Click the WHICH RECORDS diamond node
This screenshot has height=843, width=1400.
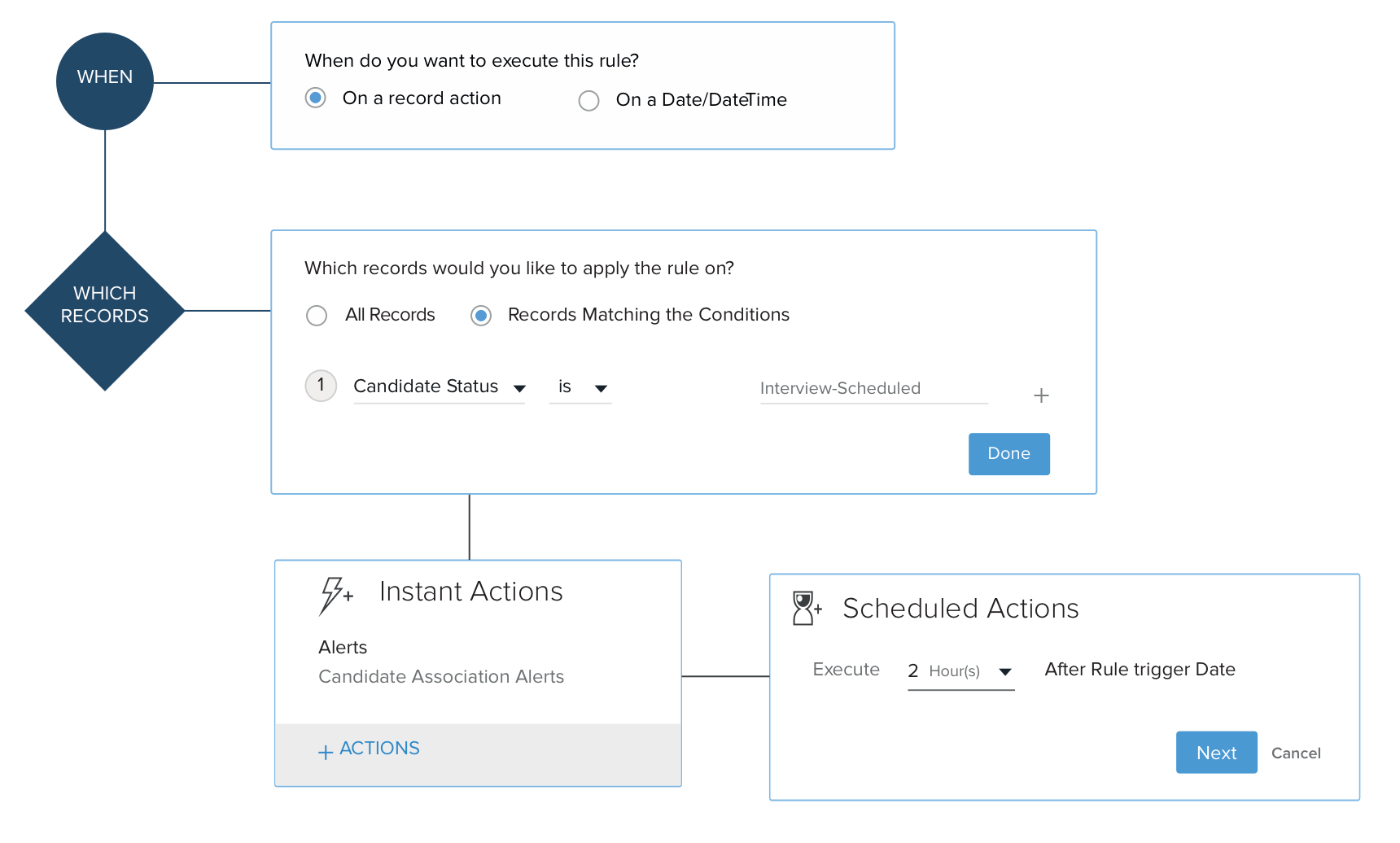pos(105,310)
